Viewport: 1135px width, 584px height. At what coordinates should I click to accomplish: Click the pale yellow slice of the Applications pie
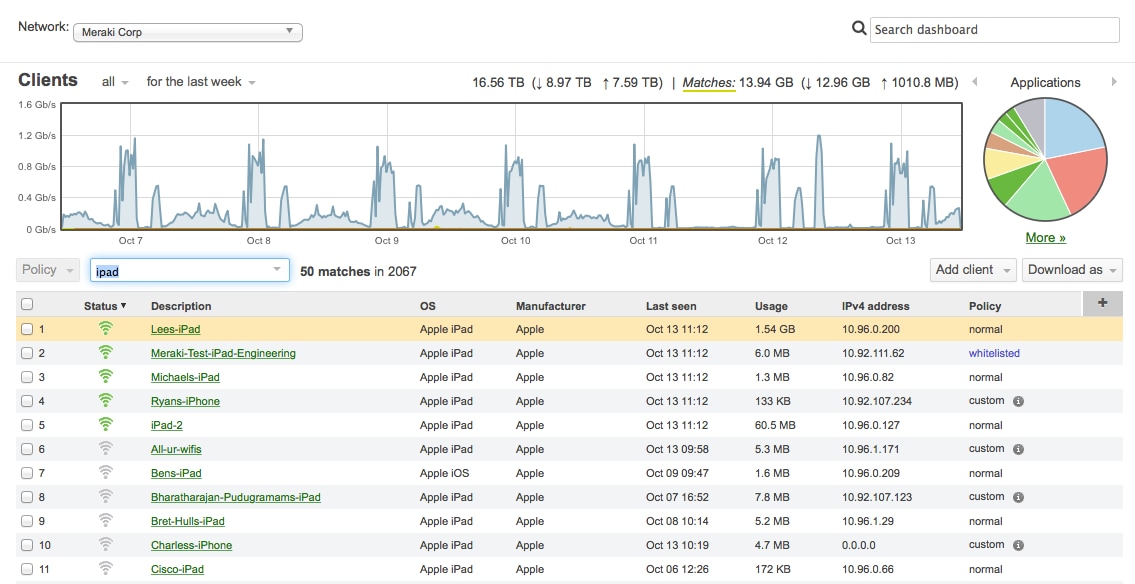pos(1002,164)
